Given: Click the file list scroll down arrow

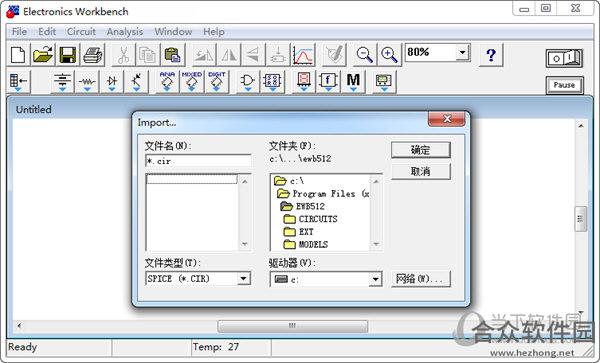Looking at the screenshot, I should [245, 244].
